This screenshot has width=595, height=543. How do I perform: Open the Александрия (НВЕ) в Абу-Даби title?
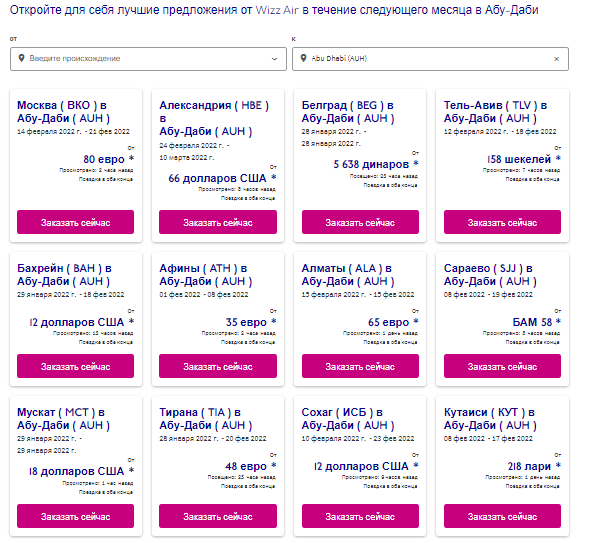tap(214, 118)
